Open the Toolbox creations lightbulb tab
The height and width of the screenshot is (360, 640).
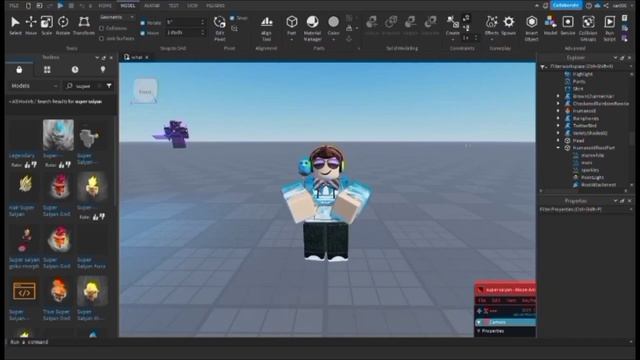103,70
